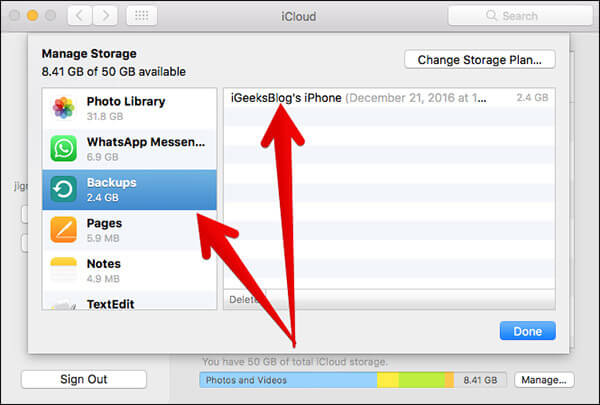Click the Sign Out button
This screenshot has height=405, width=600.
pos(83,380)
